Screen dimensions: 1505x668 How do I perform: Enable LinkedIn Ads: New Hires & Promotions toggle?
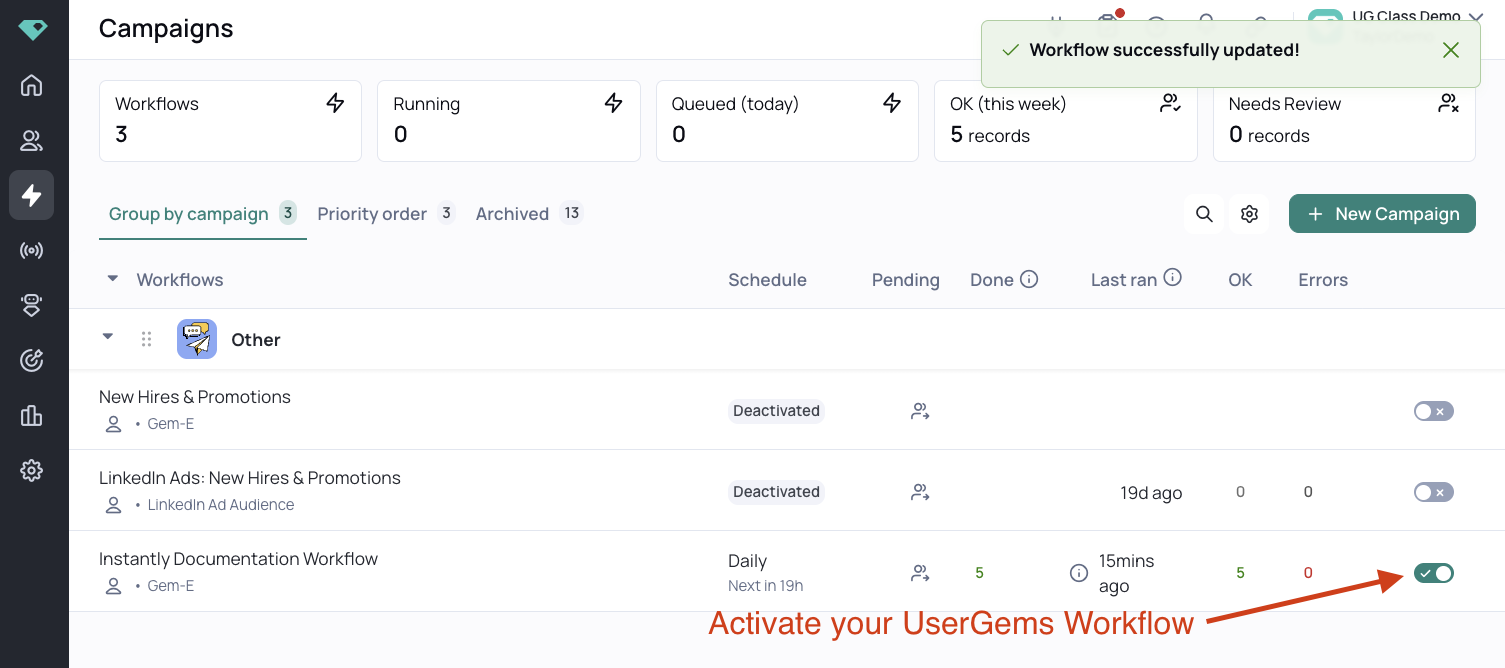click(x=1434, y=492)
